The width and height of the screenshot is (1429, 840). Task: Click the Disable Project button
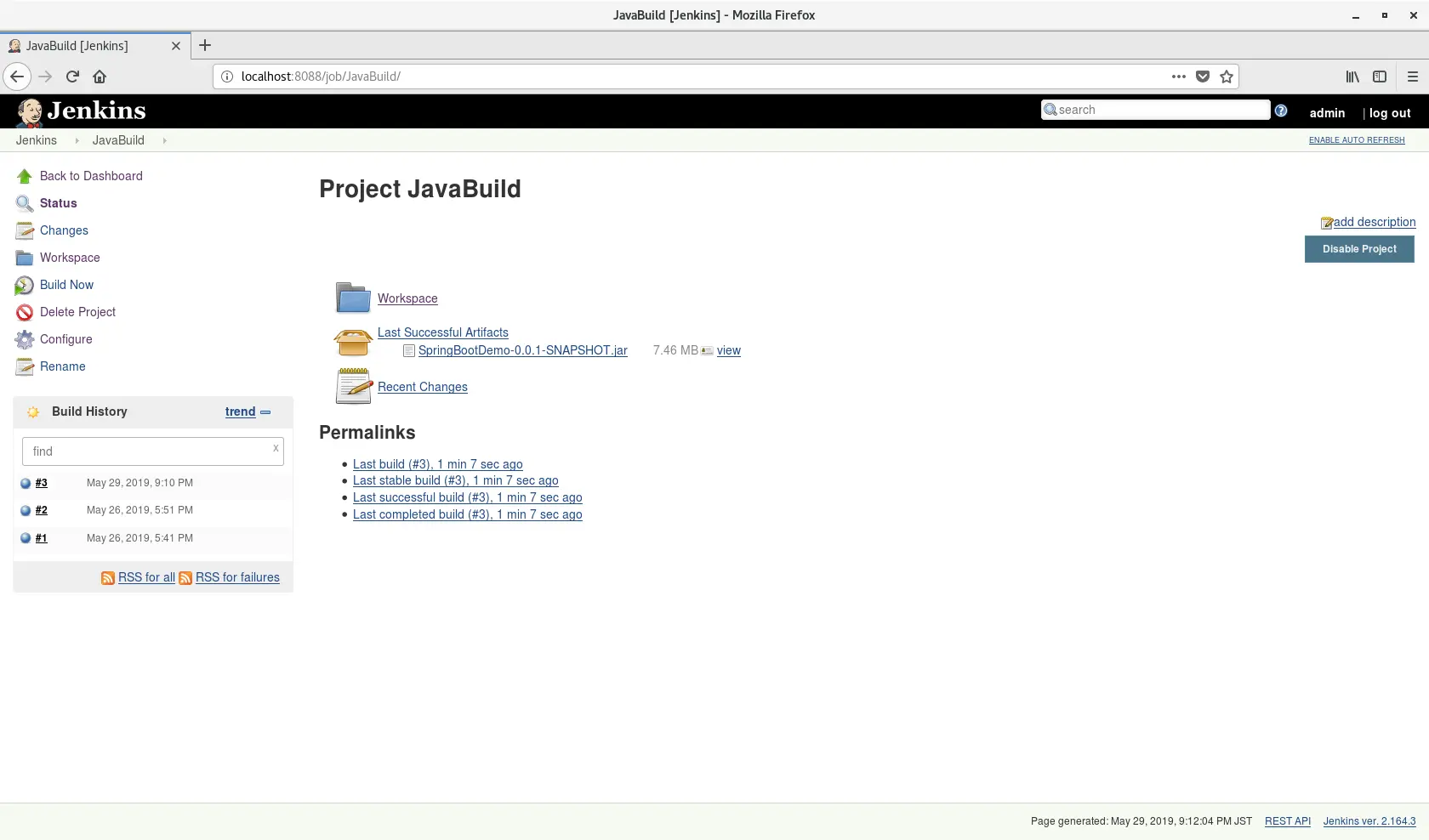coord(1359,249)
